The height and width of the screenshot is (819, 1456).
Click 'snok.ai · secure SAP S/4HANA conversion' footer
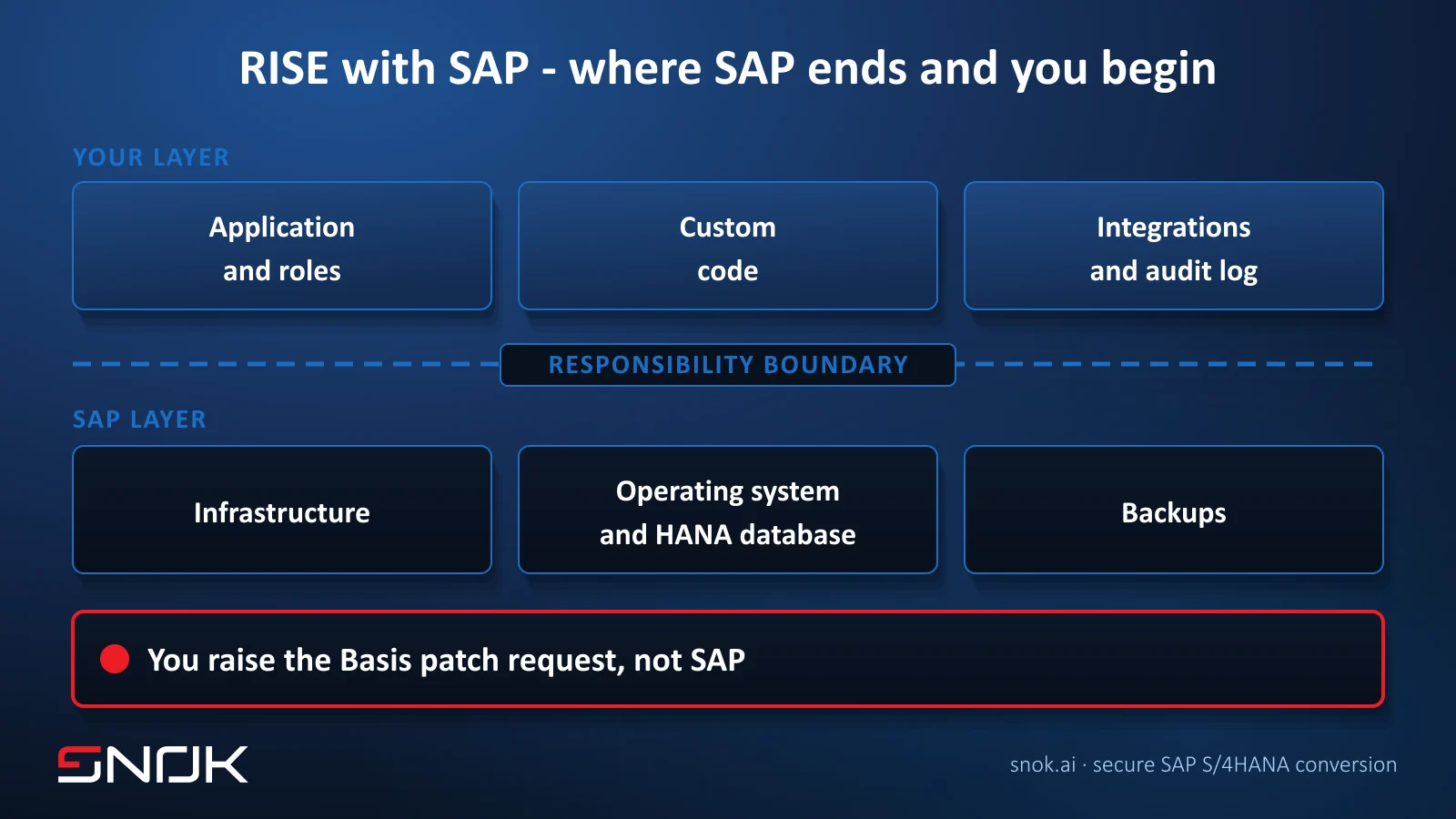pos(1203,764)
